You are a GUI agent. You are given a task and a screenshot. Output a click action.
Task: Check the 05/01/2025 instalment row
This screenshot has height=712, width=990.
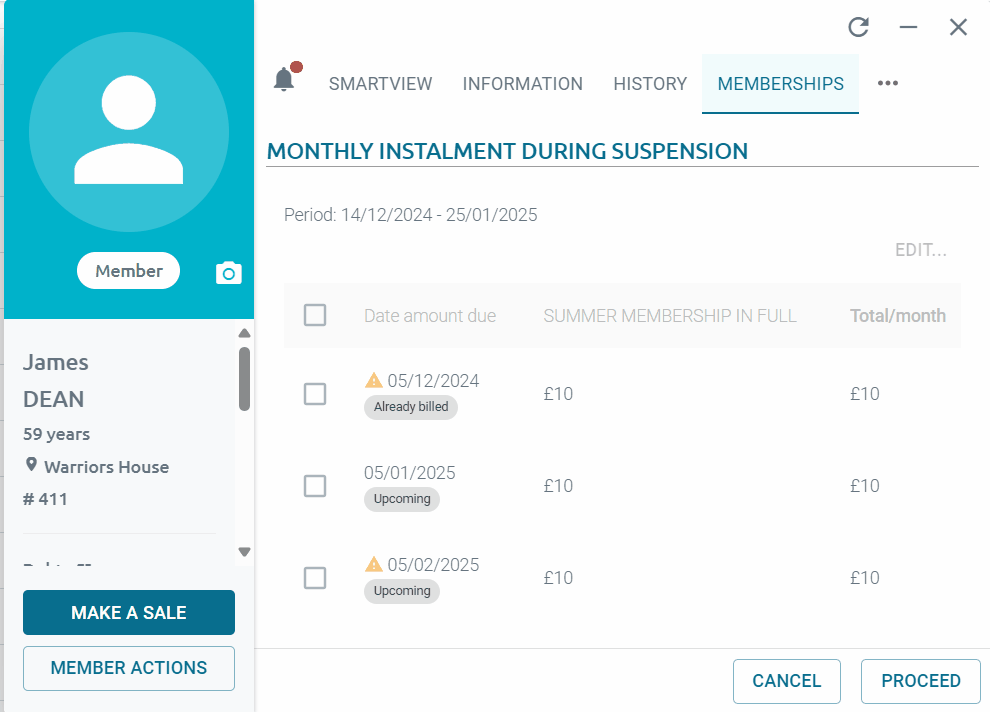(315, 486)
